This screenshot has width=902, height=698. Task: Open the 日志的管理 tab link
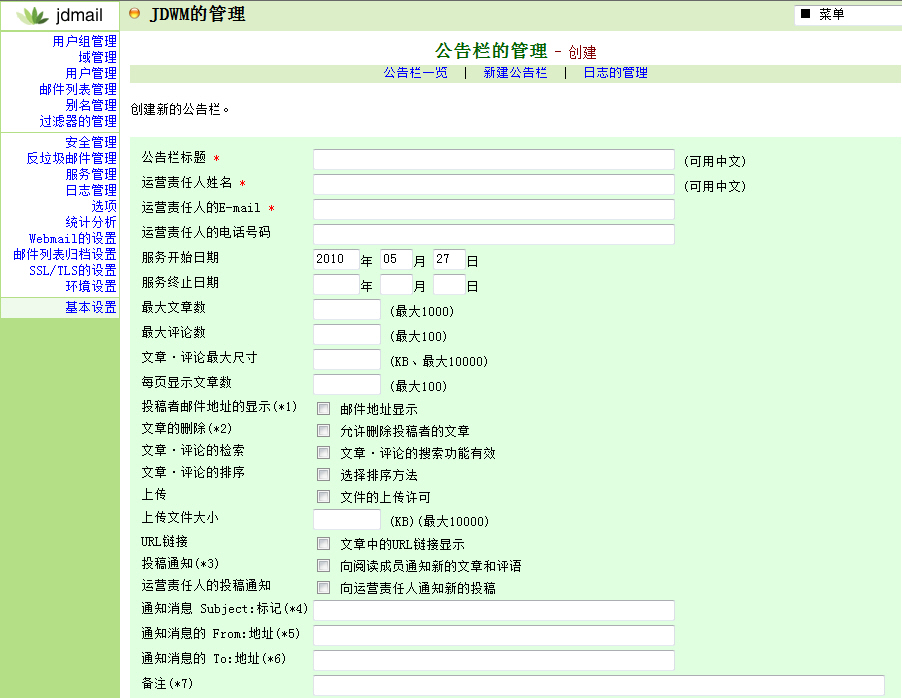(616, 73)
